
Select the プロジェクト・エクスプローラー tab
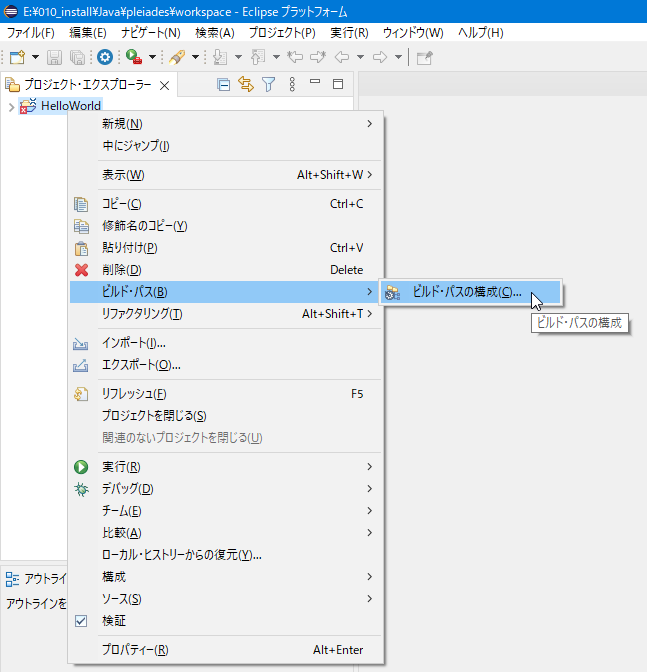pos(87,85)
